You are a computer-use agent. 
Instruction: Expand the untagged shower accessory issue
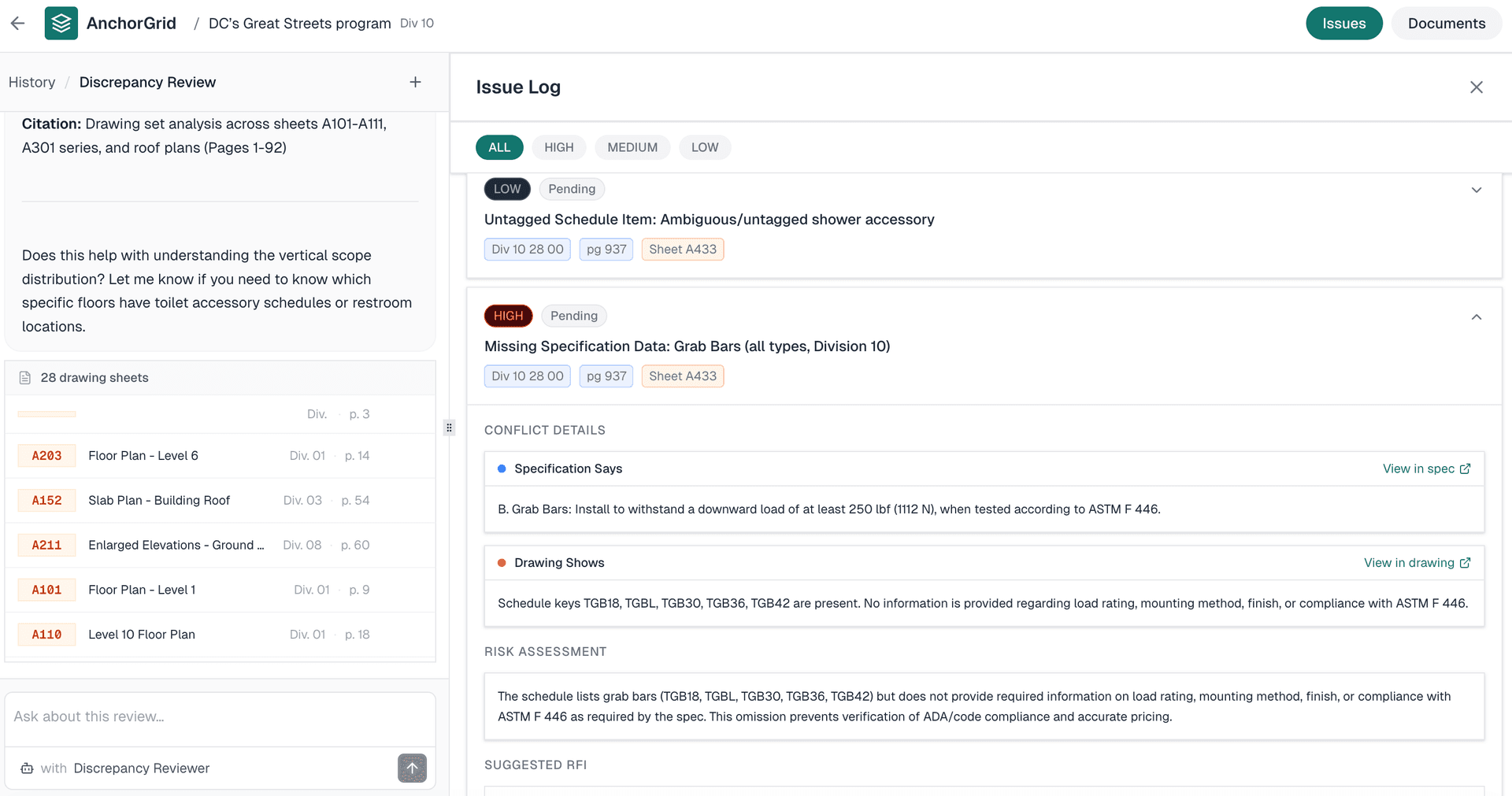click(1477, 190)
